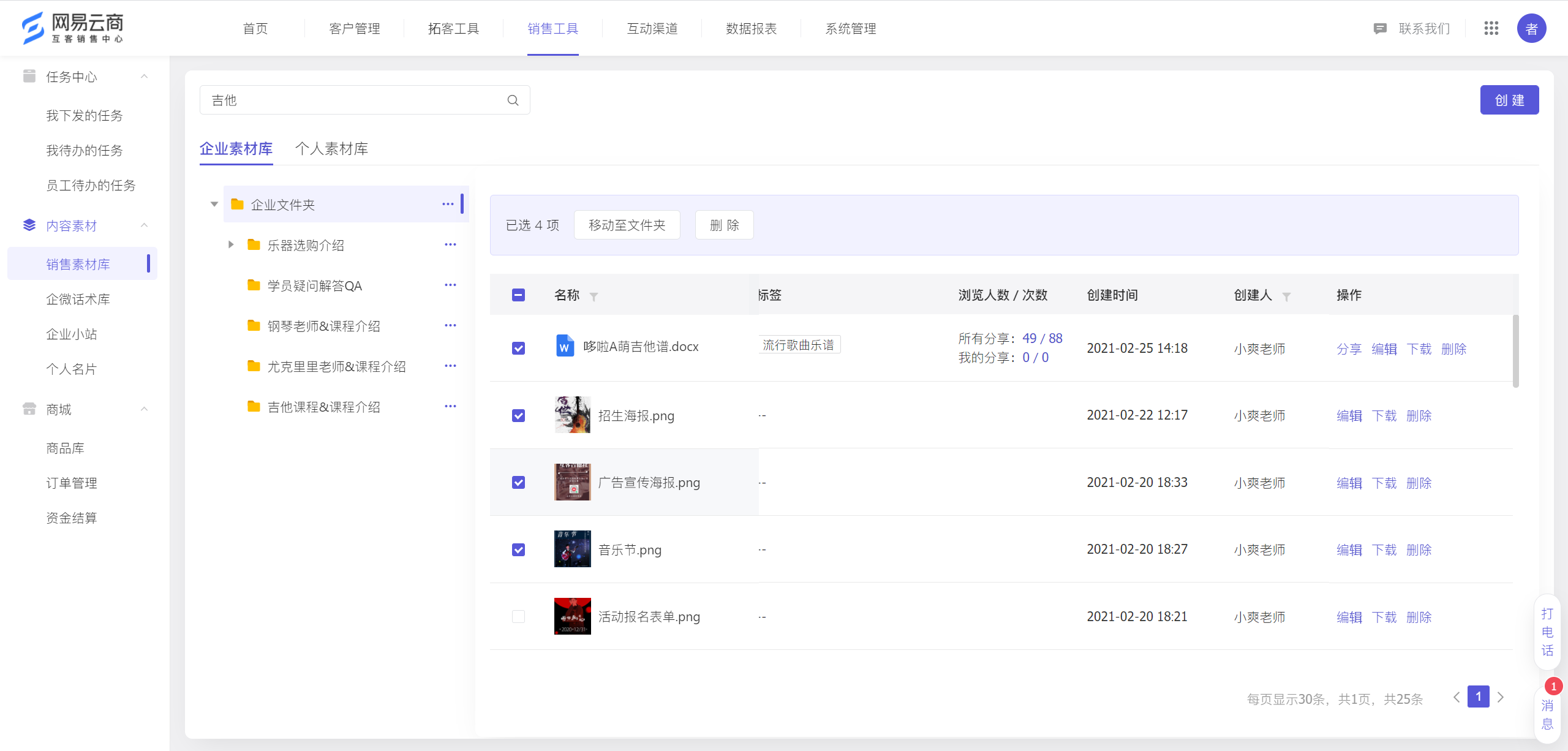Open more options for 吉他课程&课程介绍 folder

click(x=450, y=406)
